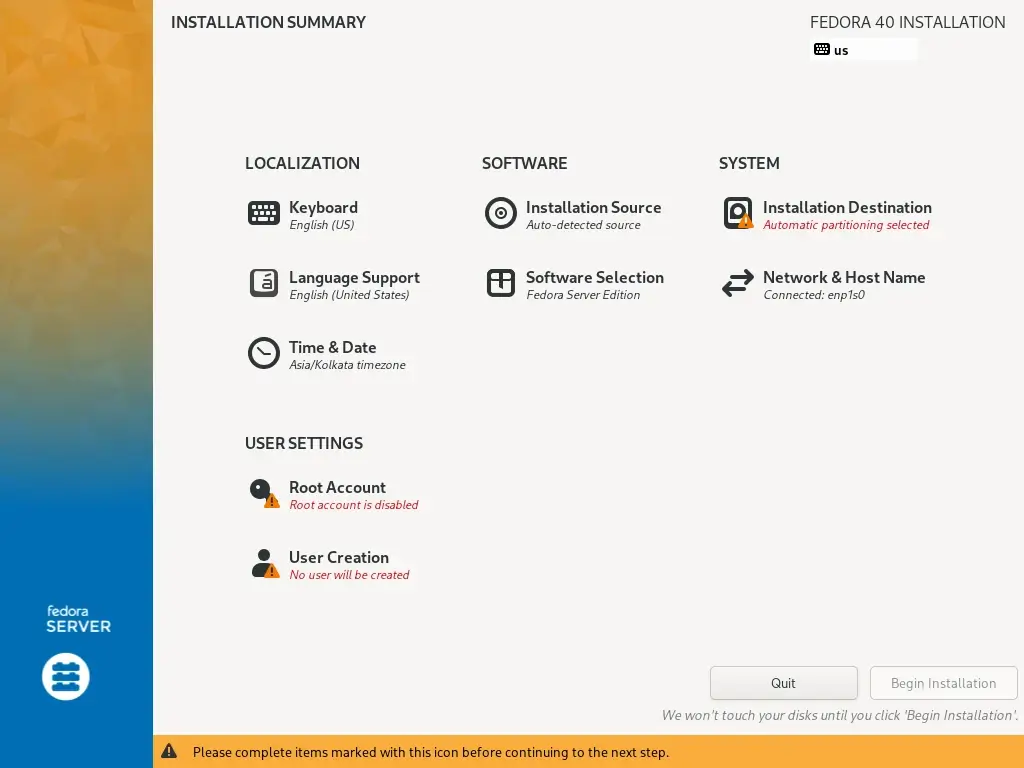Open Language Support via its icon
The image size is (1024, 768).
pyautogui.click(x=264, y=283)
